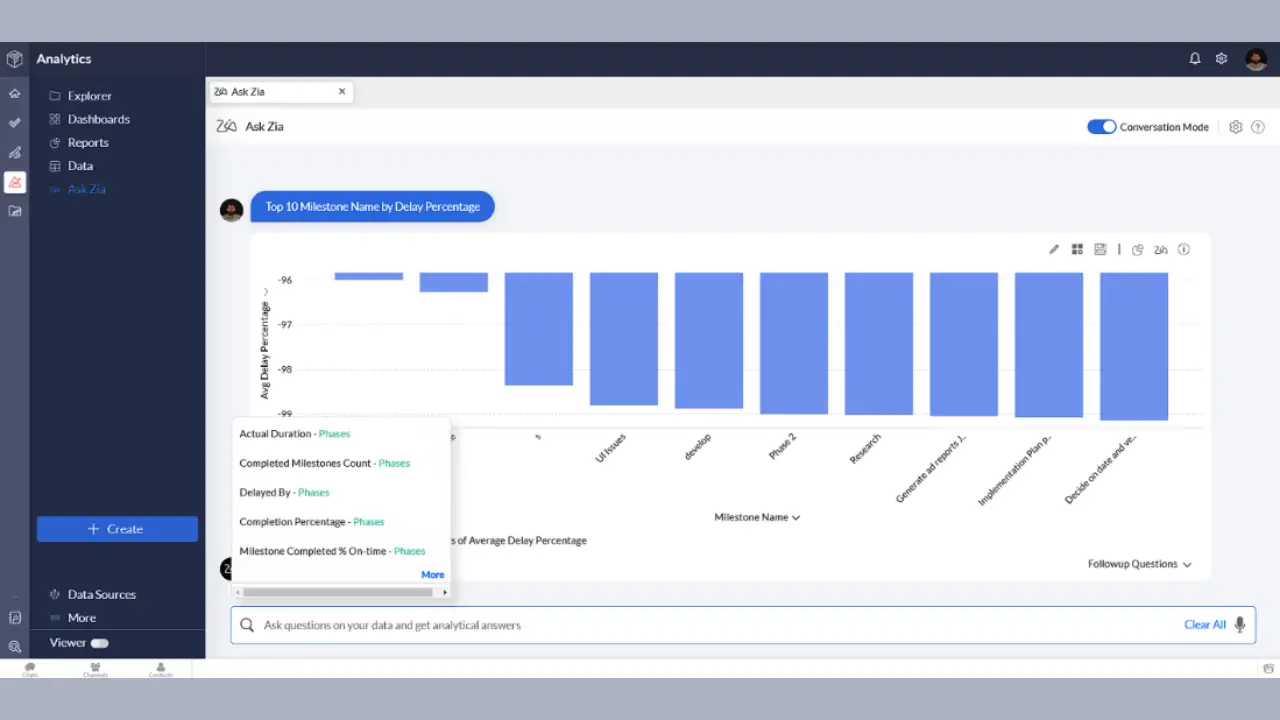The image size is (1280, 720).
Task: Open the Followup Questions dropdown
Action: tap(1139, 564)
